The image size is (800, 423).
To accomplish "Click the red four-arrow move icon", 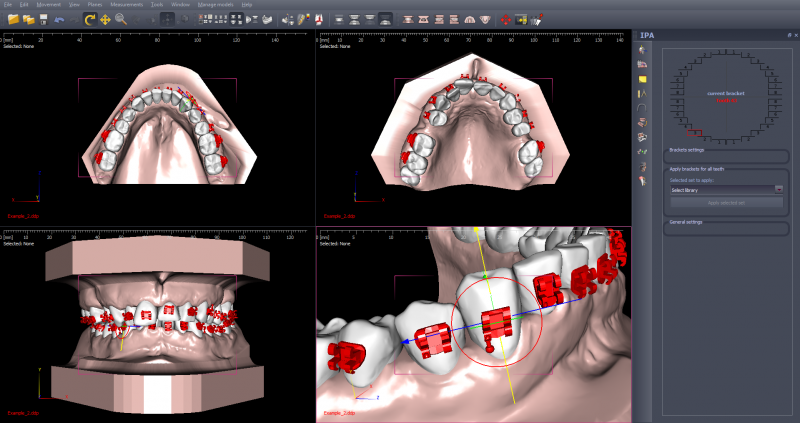I will [505, 19].
